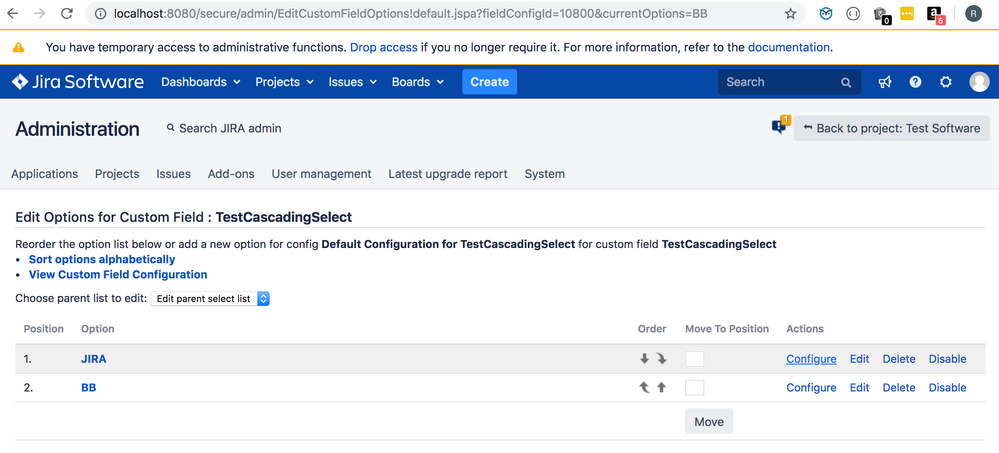Disable the JIRA option

947,359
